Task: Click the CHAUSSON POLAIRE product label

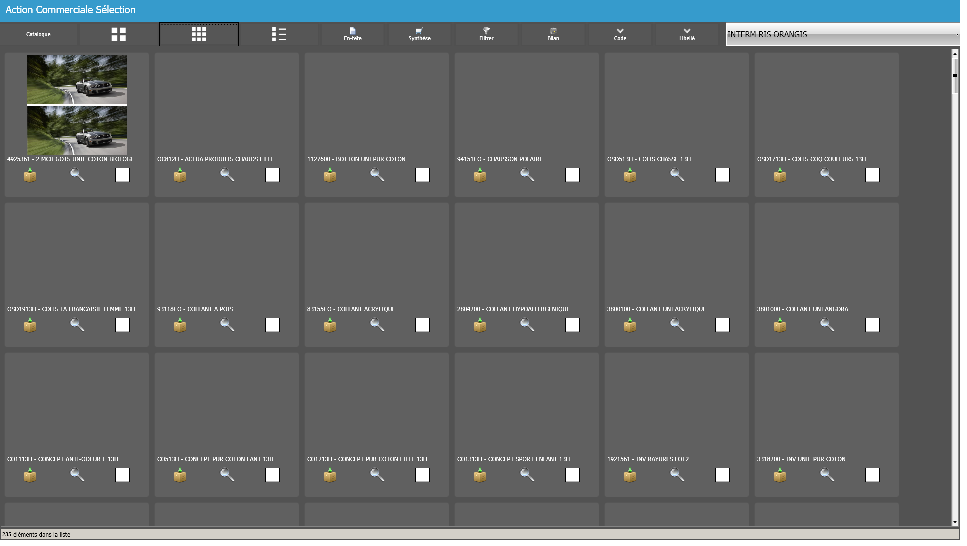Action: [x=499, y=159]
